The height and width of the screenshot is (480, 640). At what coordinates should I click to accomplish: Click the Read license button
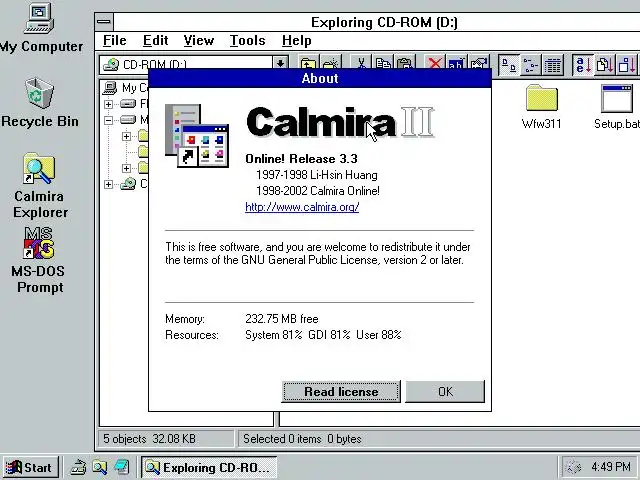click(x=341, y=391)
